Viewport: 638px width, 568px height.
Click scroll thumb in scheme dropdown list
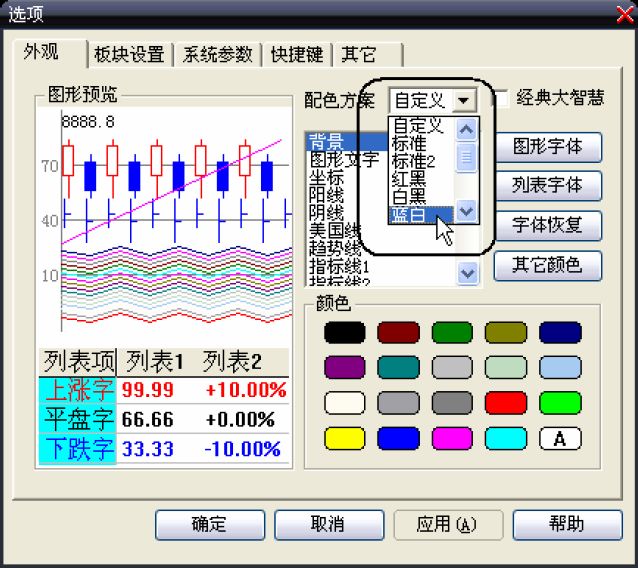click(466, 157)
